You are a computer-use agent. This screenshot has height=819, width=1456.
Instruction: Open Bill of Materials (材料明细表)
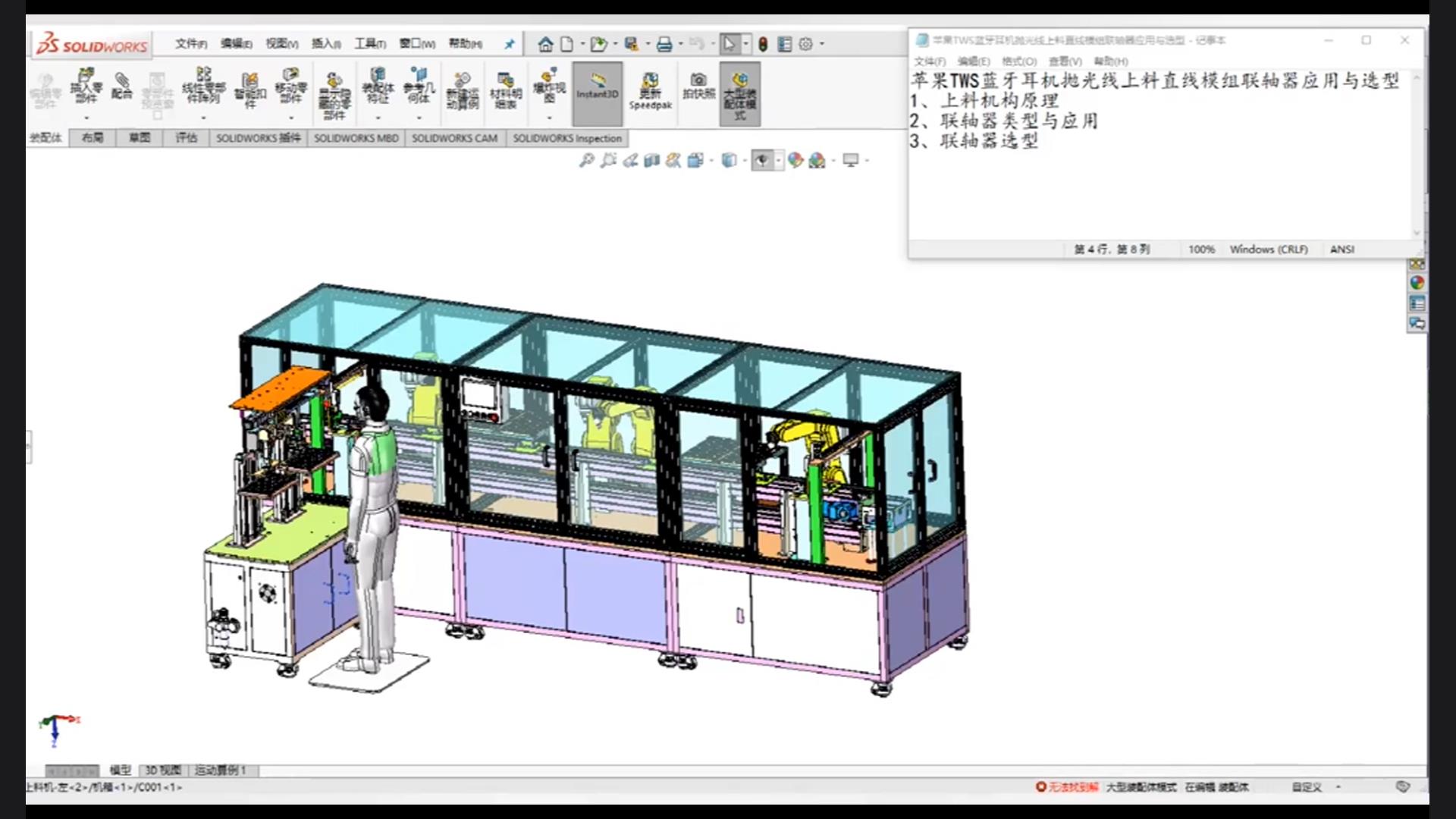point(505,91)
